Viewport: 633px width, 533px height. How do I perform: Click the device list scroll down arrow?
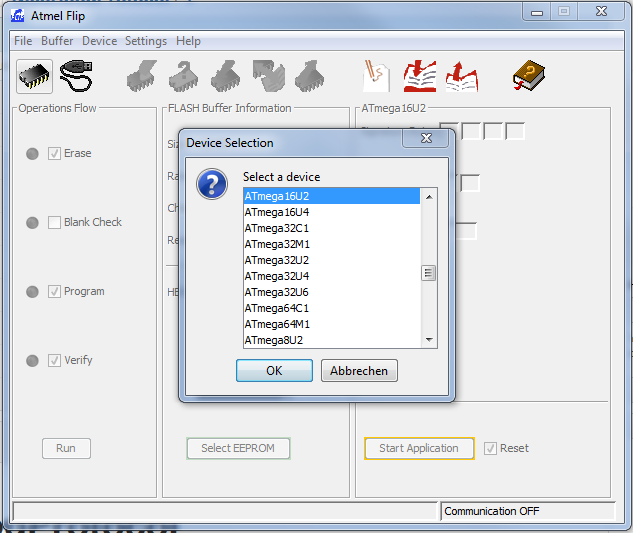coord(429,340)
